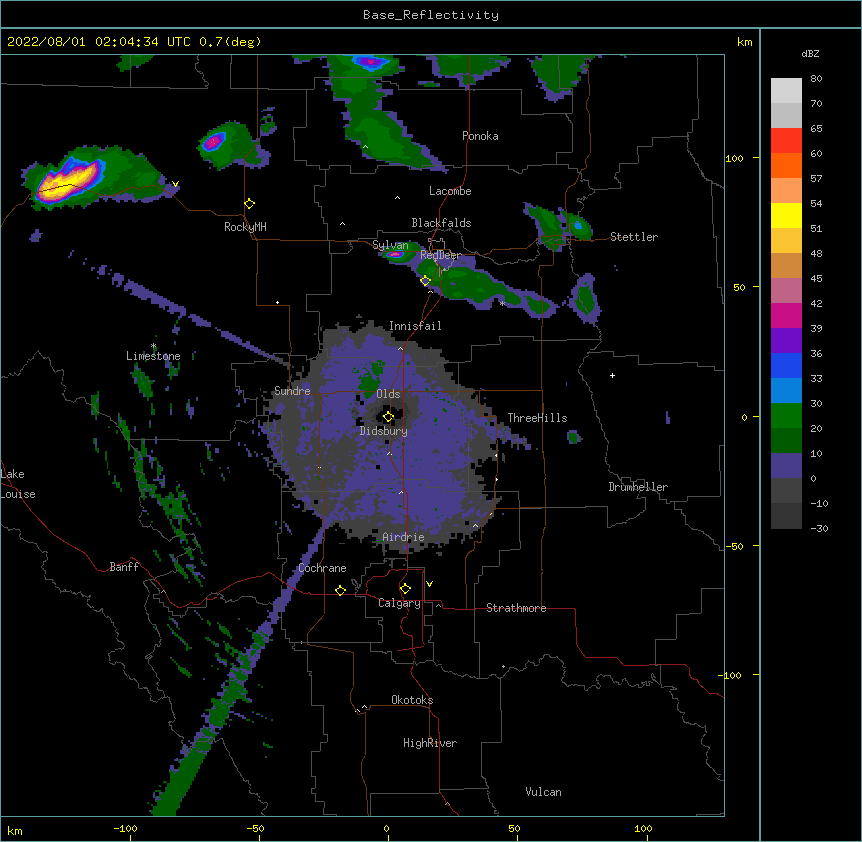Click the RedDeer city label
Viewport: 862px width, 842px height.
(440, 255)
